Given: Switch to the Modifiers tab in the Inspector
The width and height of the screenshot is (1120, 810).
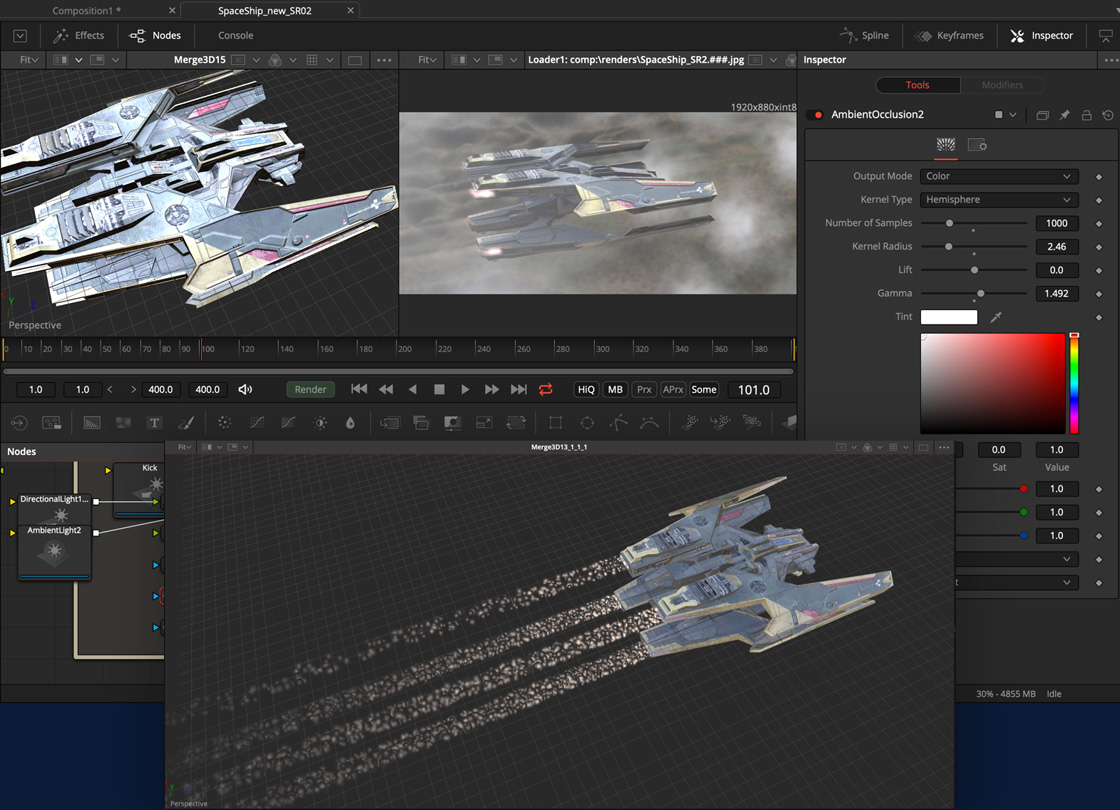Looking at the screenshot, I should click(1004, 84).
